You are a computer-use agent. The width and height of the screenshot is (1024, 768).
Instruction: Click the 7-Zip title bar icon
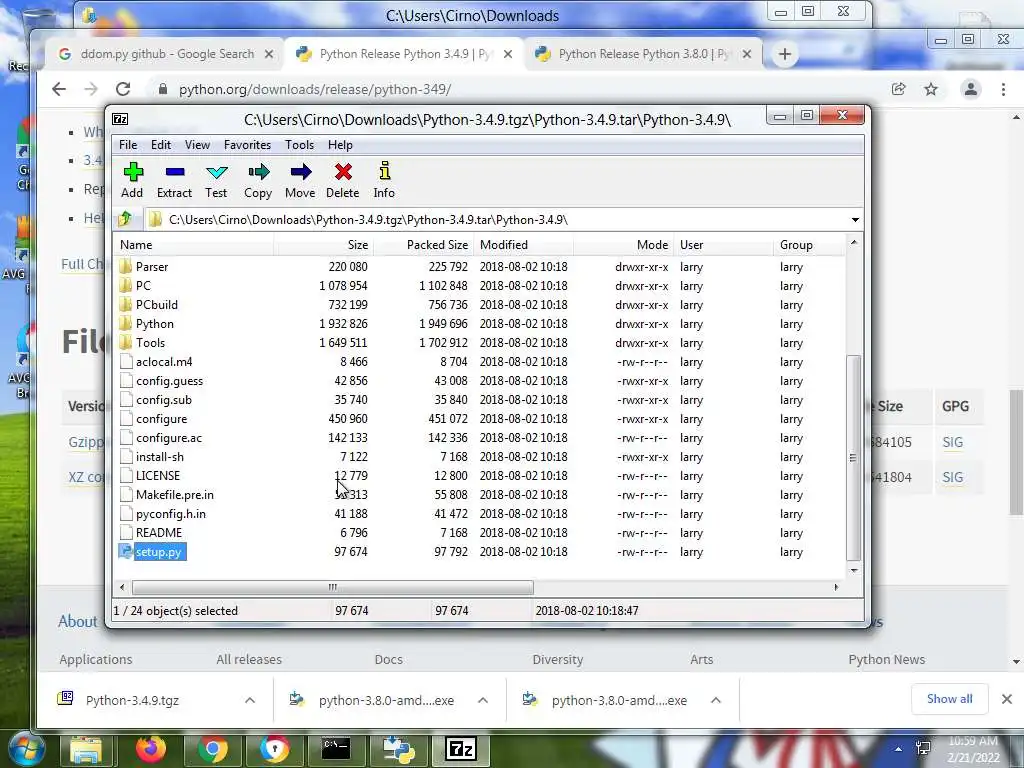click(120, 119)
